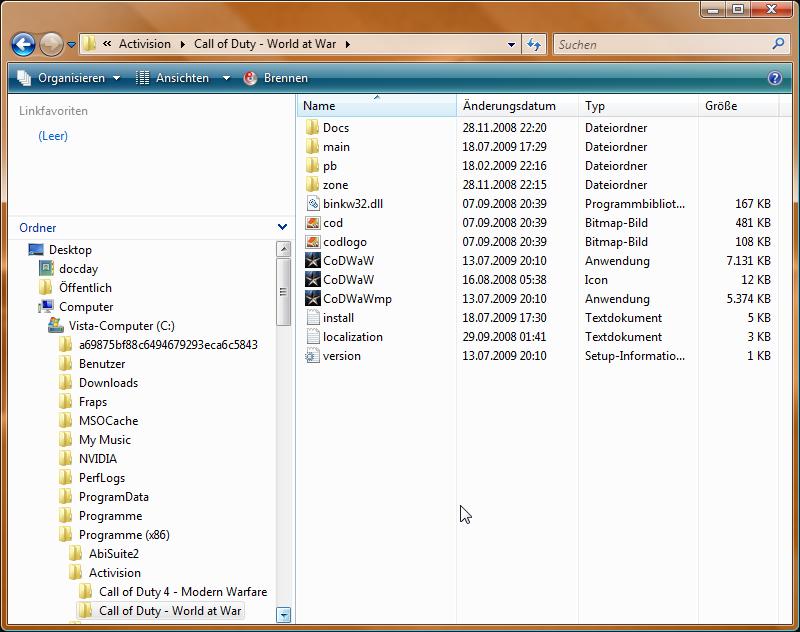
Task: Open Help with the question mark icon
Action: tap(774, 78)
